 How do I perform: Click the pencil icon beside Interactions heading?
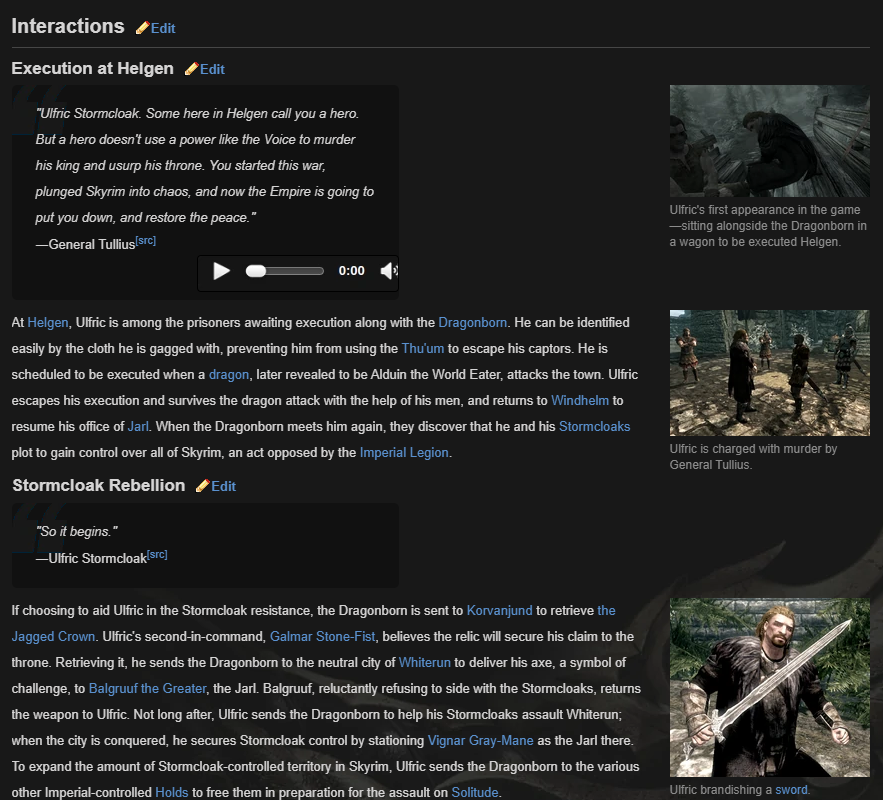pos(142,28)
